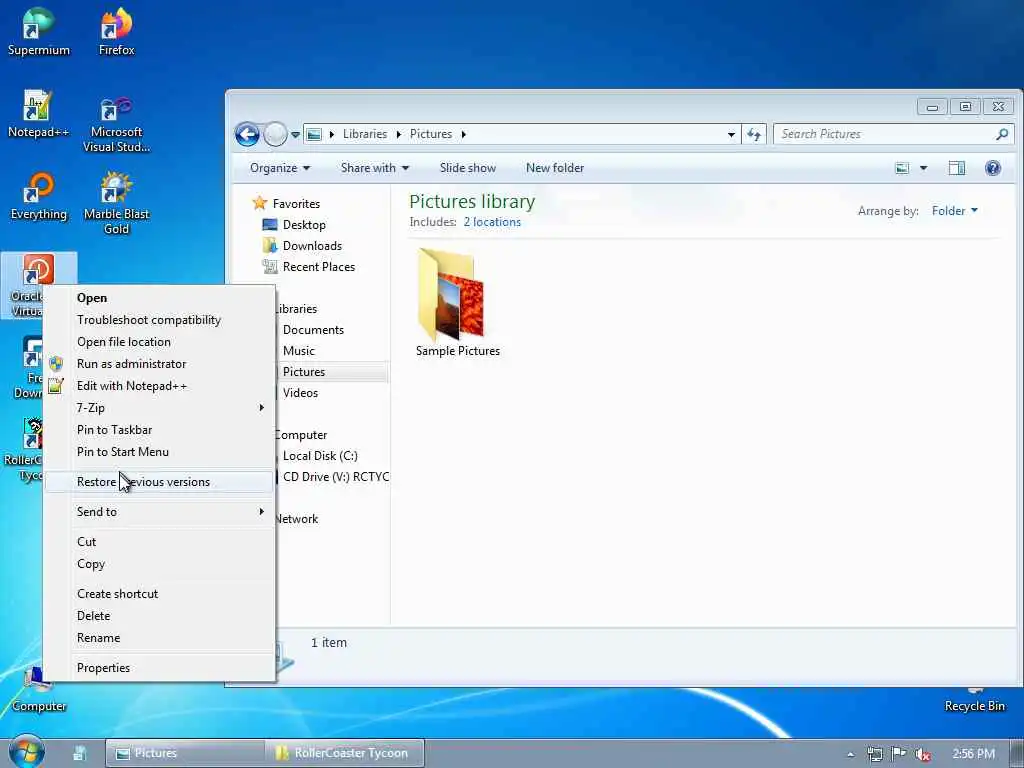Expand the arrow after Libraries in address bar
Screen dimensions: 1024x768
pyautogui.click(x=398, y=135)
